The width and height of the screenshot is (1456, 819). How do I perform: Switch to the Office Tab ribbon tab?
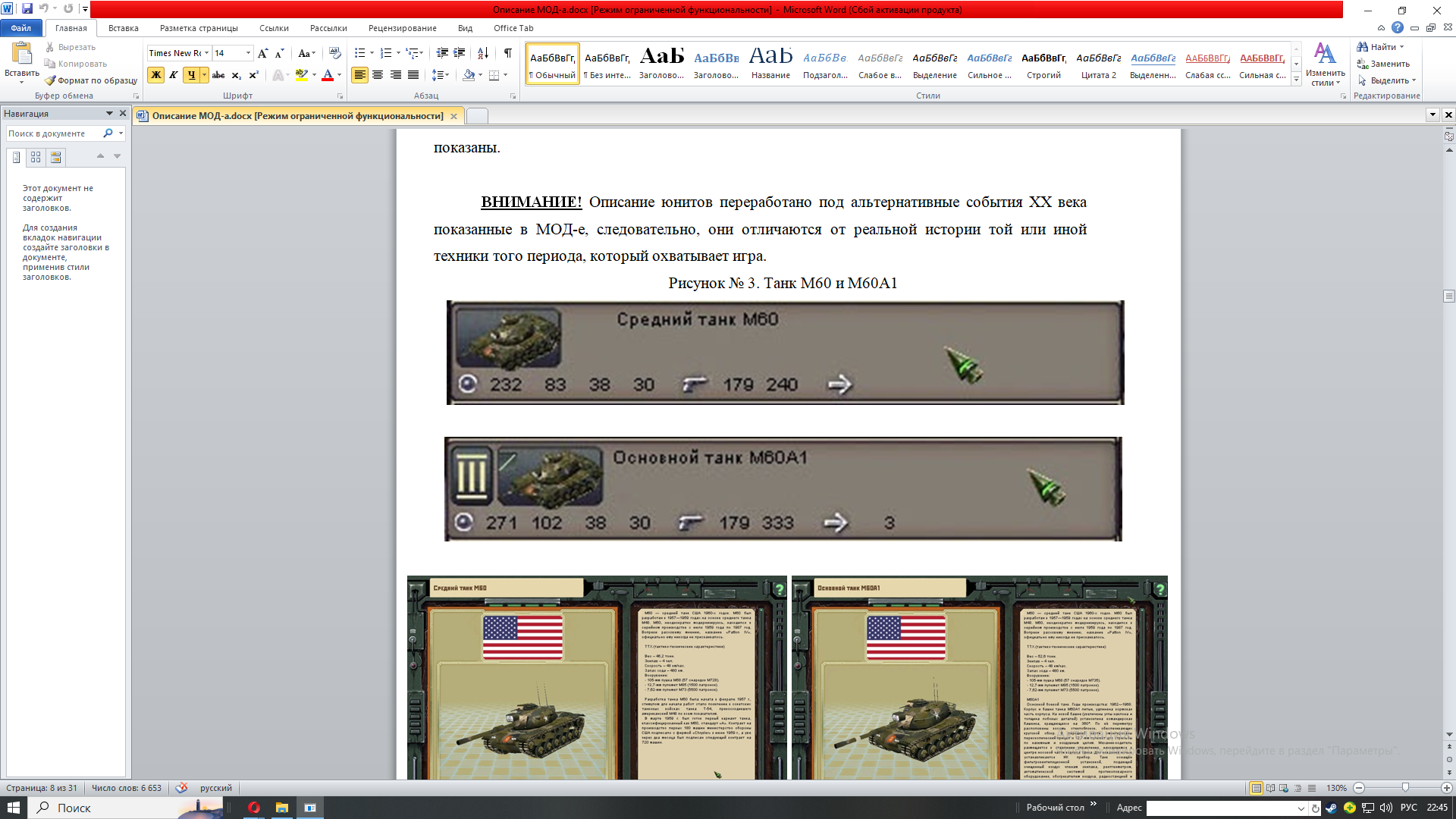coord(513,28)
